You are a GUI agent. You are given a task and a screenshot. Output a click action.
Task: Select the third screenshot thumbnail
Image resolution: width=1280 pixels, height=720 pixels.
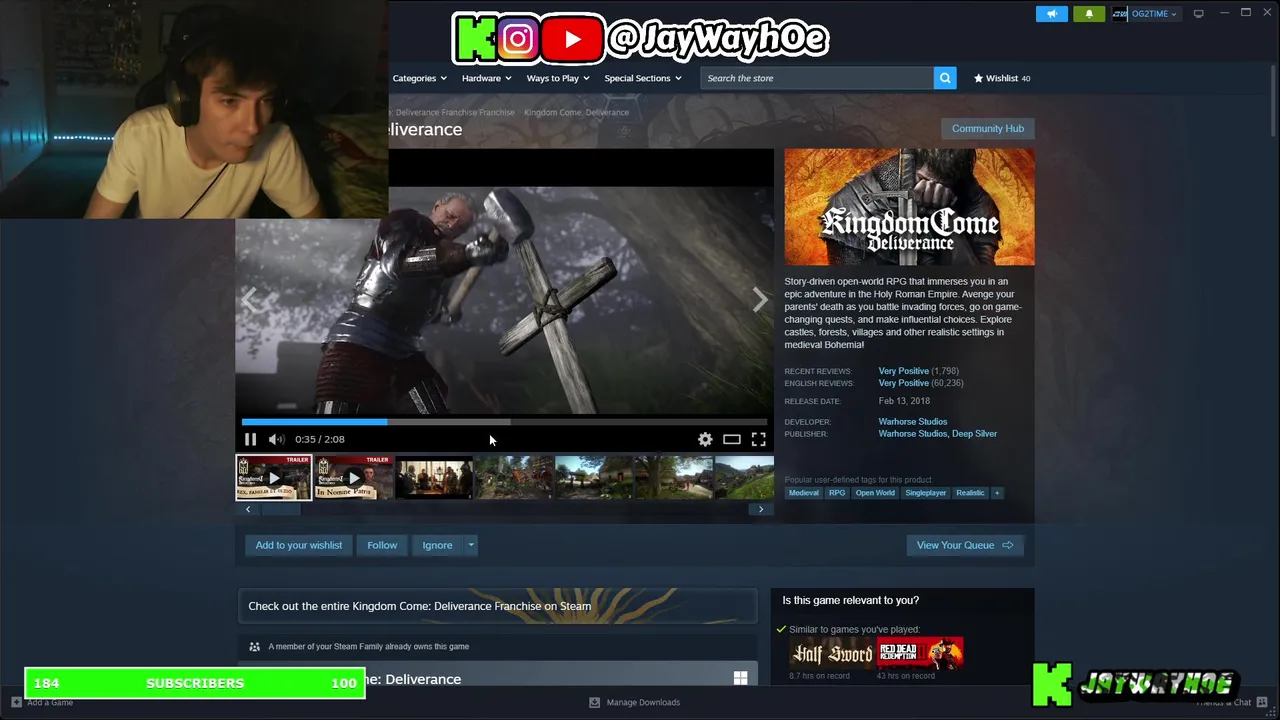pyautogui.click(x=433, y=477)
